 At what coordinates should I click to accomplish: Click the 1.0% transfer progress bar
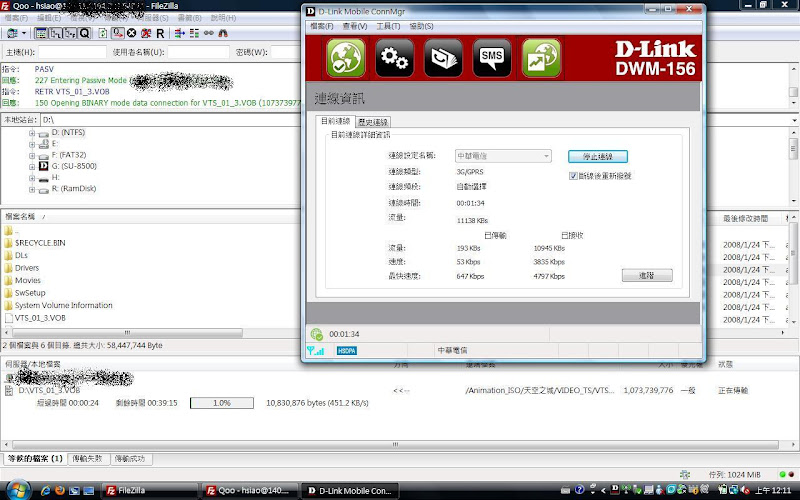[222, 403]
